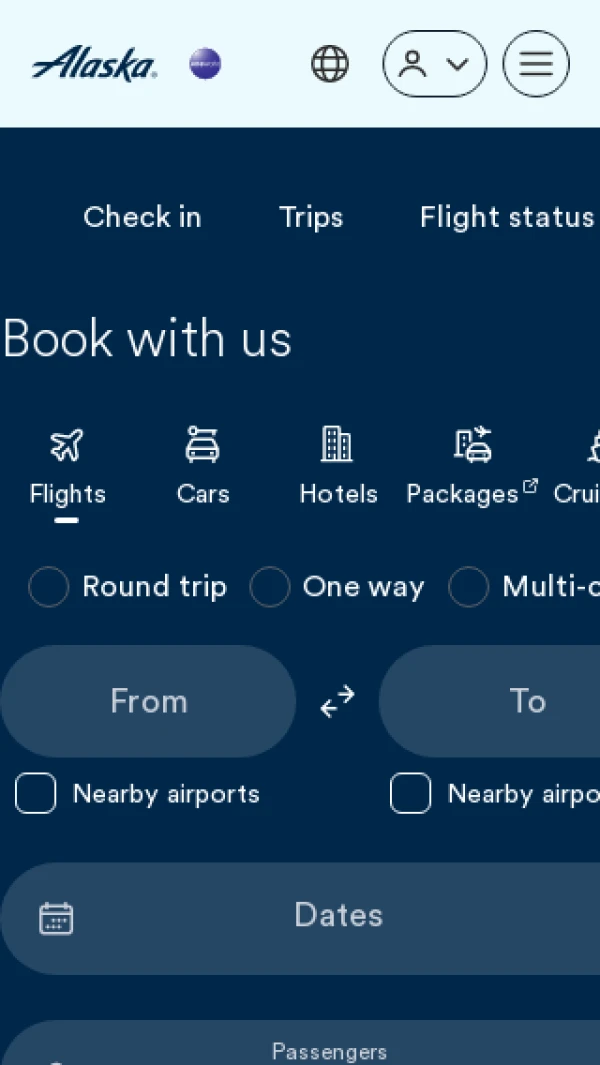
Task: Select the Cars car icon
Action: [x=202, y=444]
